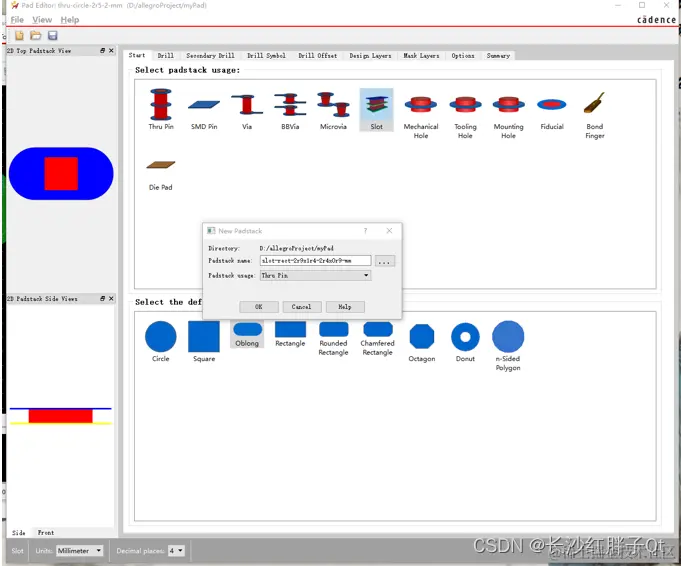Click Help in New Padstack dialog
The height and width of the screenshot is (566, 681).
click(345, 307)
